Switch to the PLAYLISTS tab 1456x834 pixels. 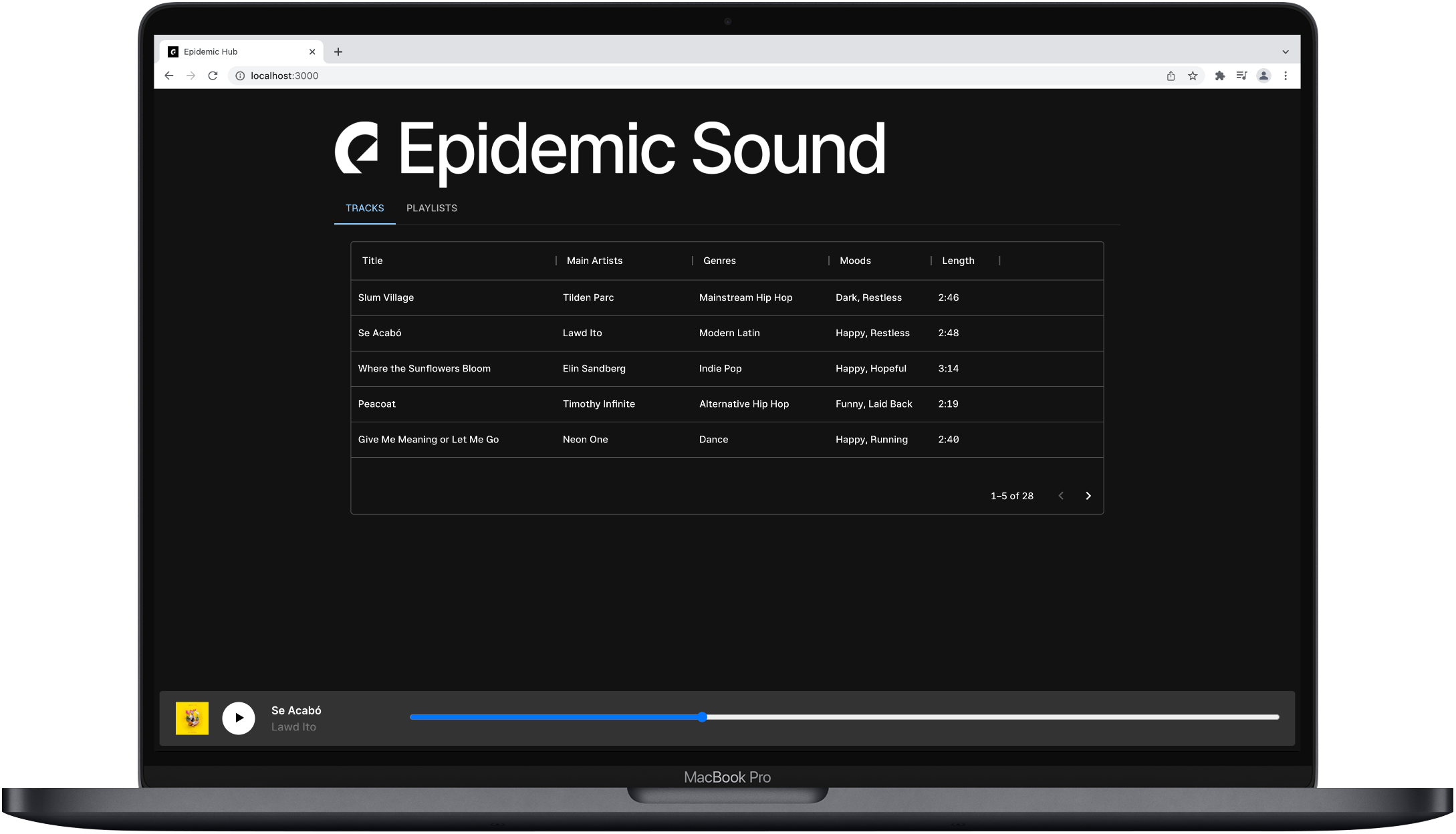(x=432, y=208)
